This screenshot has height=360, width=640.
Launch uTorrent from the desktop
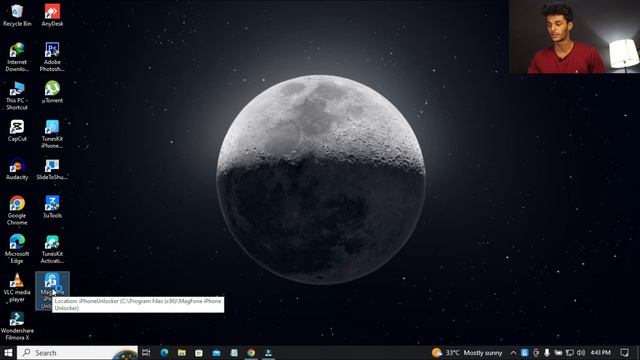[x=52, y=92]
